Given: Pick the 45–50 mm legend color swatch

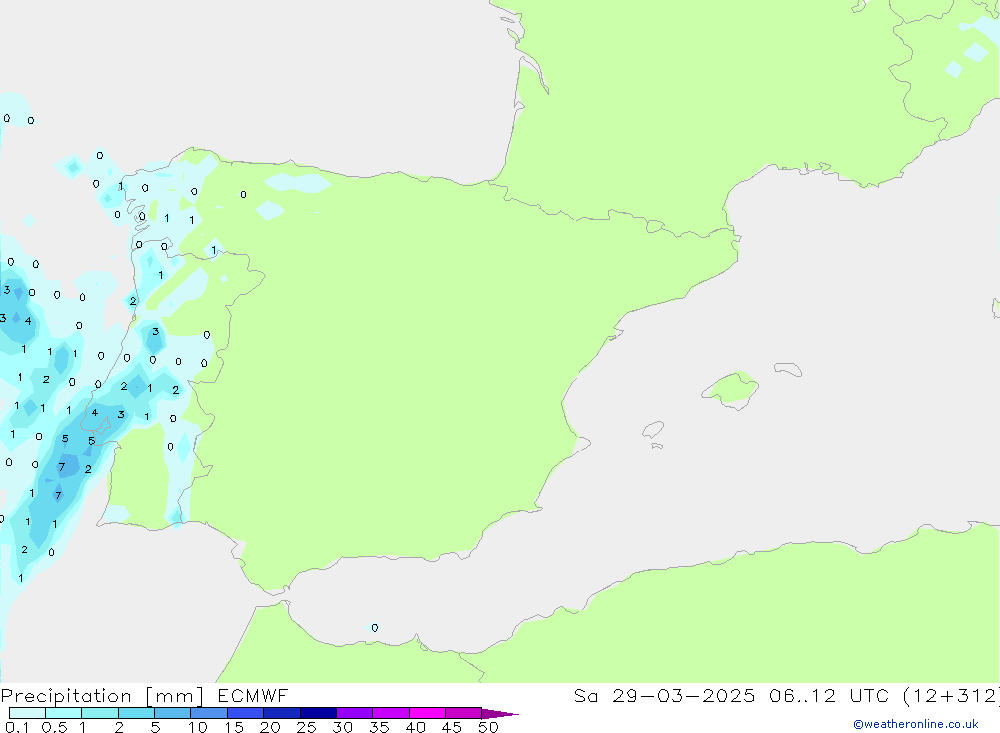Looking at the screenshot, I should [464, 713].
